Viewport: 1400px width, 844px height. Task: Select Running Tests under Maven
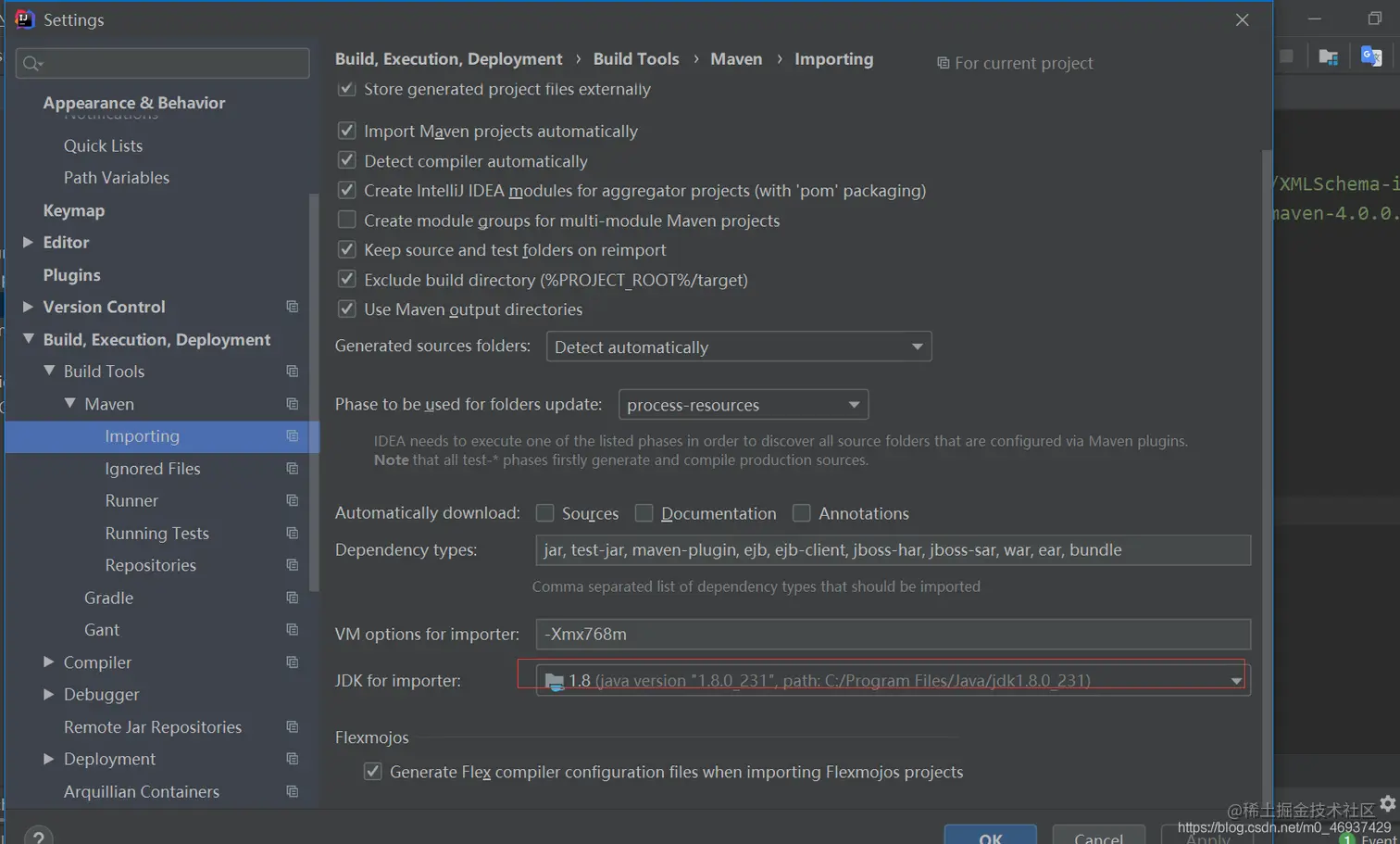tap(157, 534)
